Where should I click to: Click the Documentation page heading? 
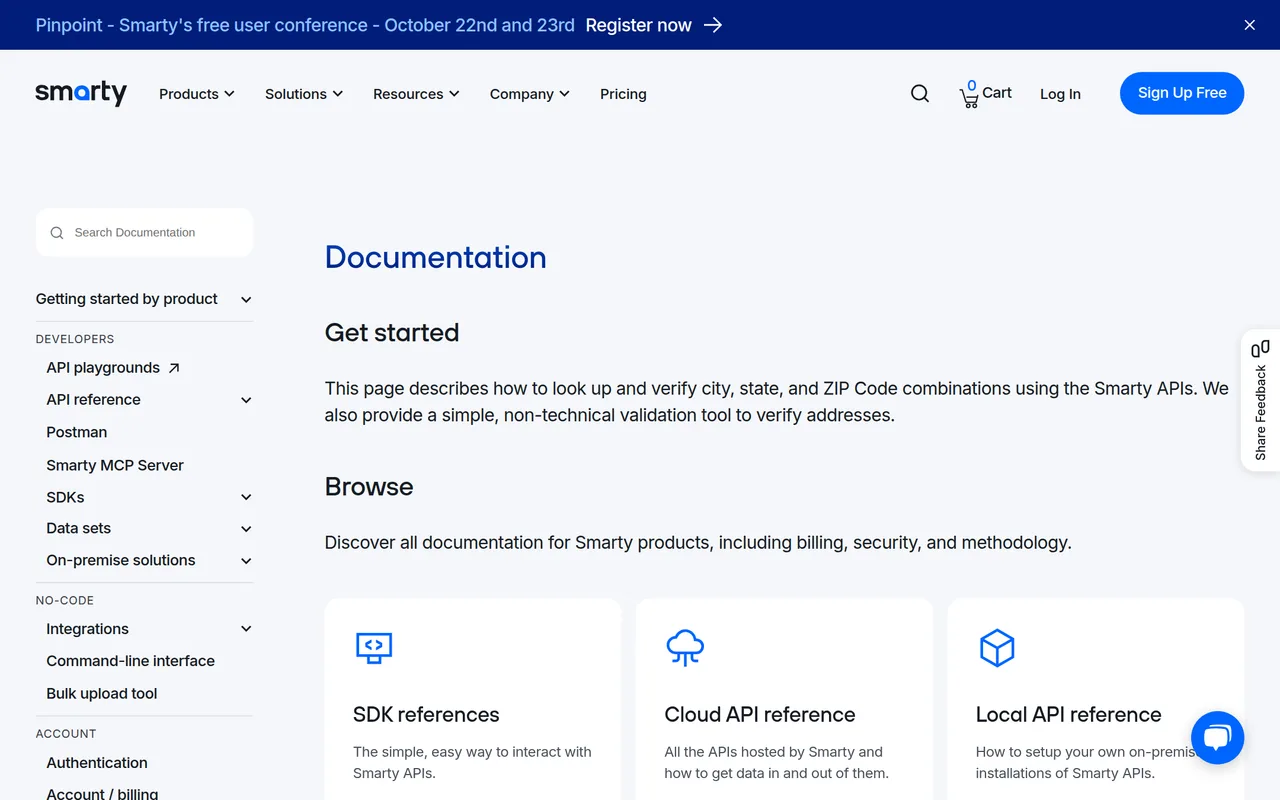click(436, 257)
